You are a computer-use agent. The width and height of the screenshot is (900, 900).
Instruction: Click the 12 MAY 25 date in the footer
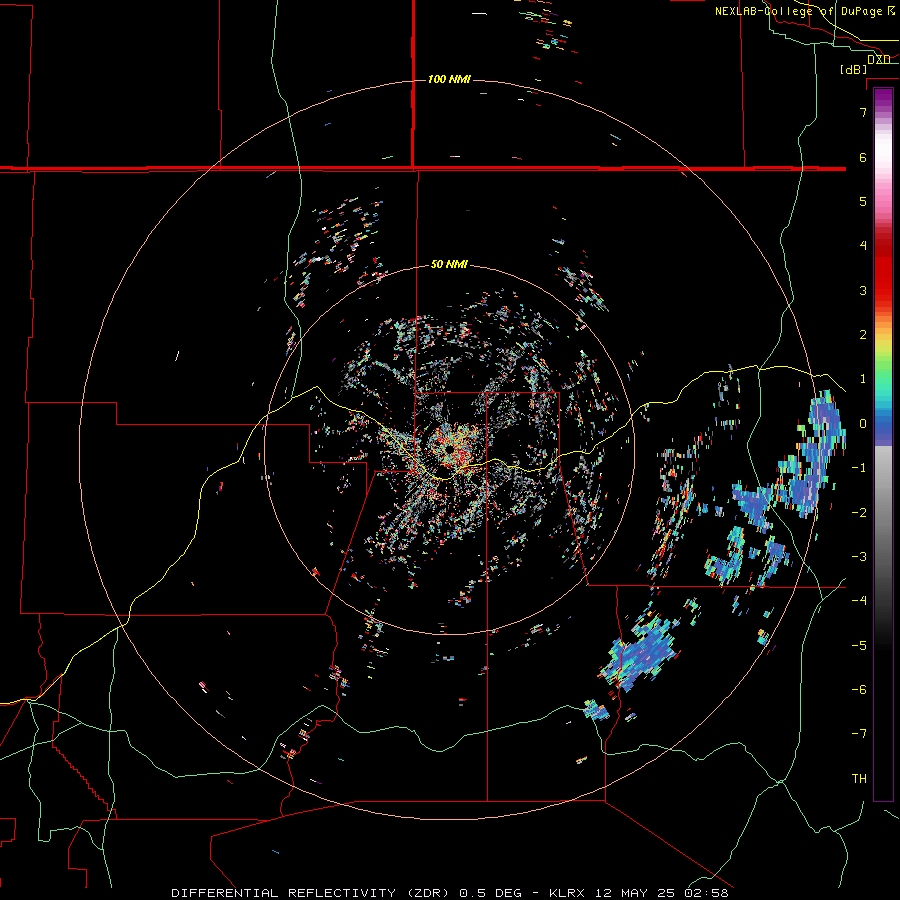pos(634,893)
